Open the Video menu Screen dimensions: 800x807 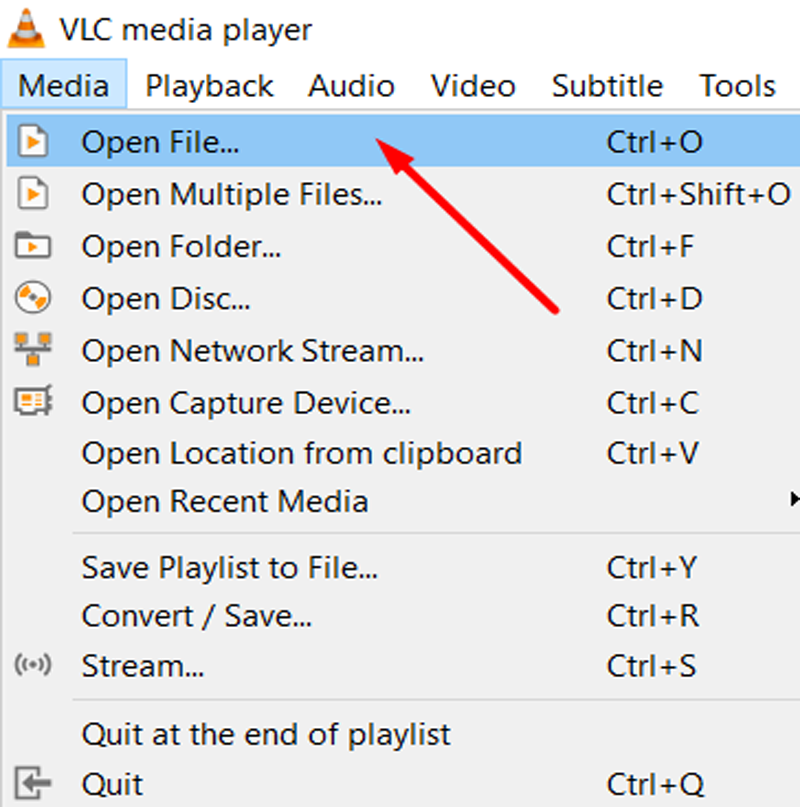(472, 86)
